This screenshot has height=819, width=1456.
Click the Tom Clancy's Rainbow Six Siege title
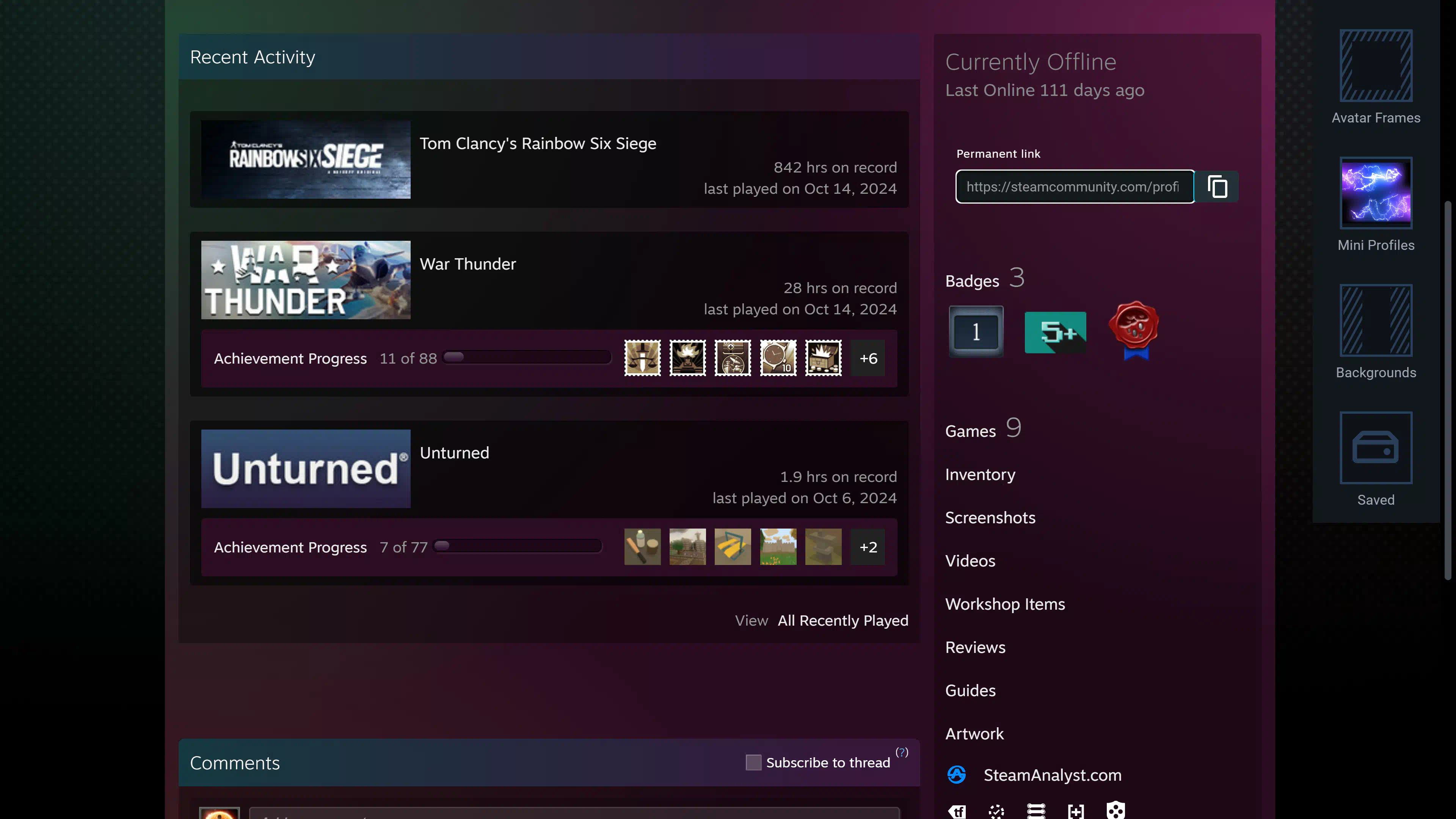click(x=538, y=144)
